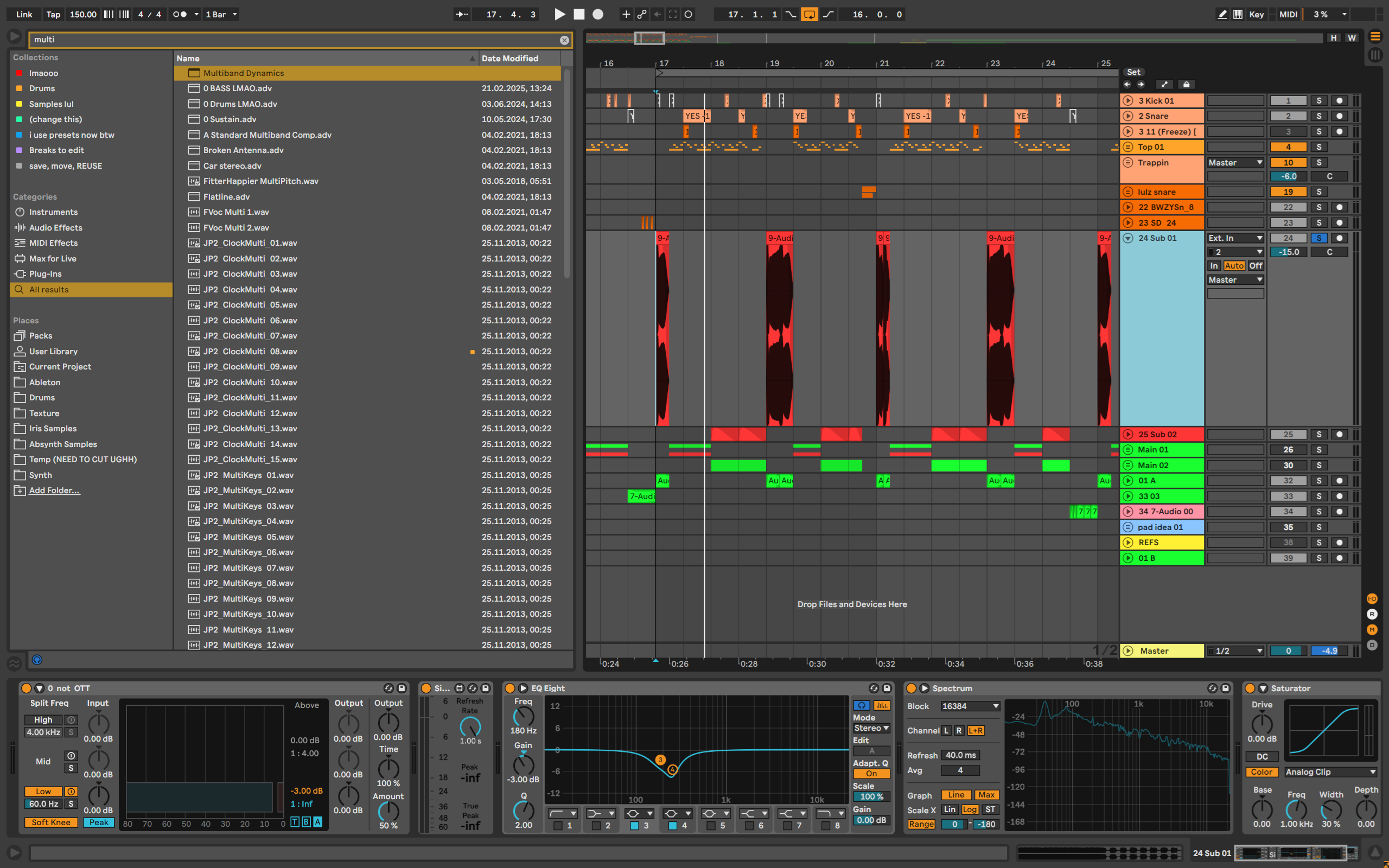The width and height of the screenshot is (1389, 868).
Task: Open Ext. In input dropdown on Sub 01
Action: point(1235,238)
